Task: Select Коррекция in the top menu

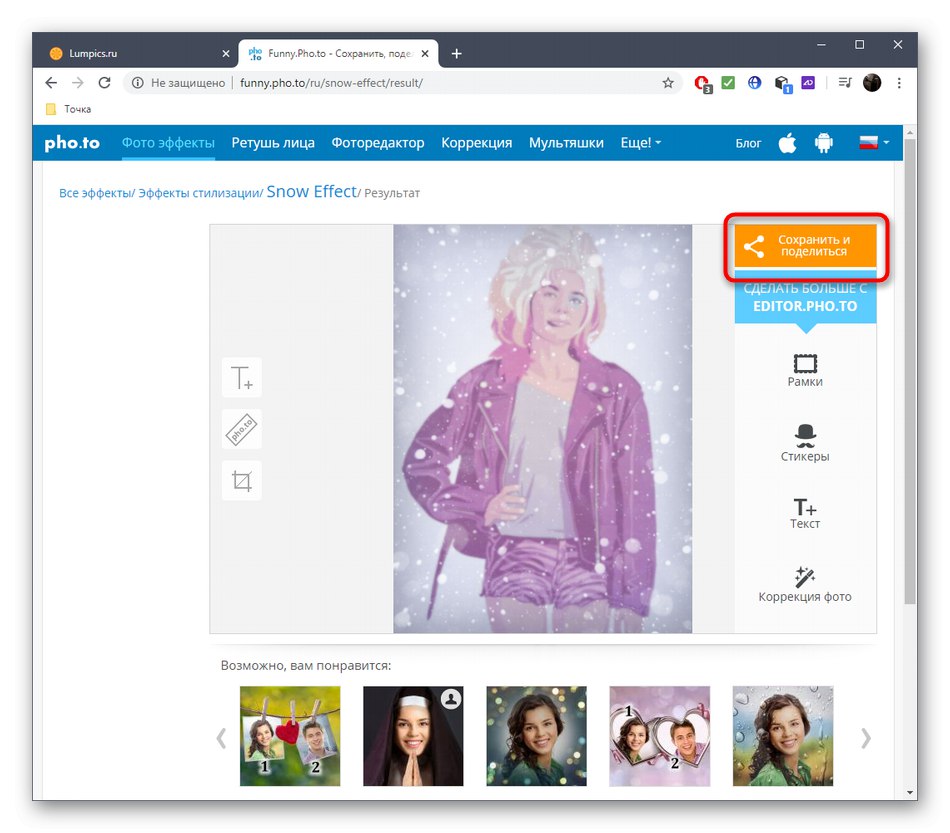Action: tap(476, 143)
